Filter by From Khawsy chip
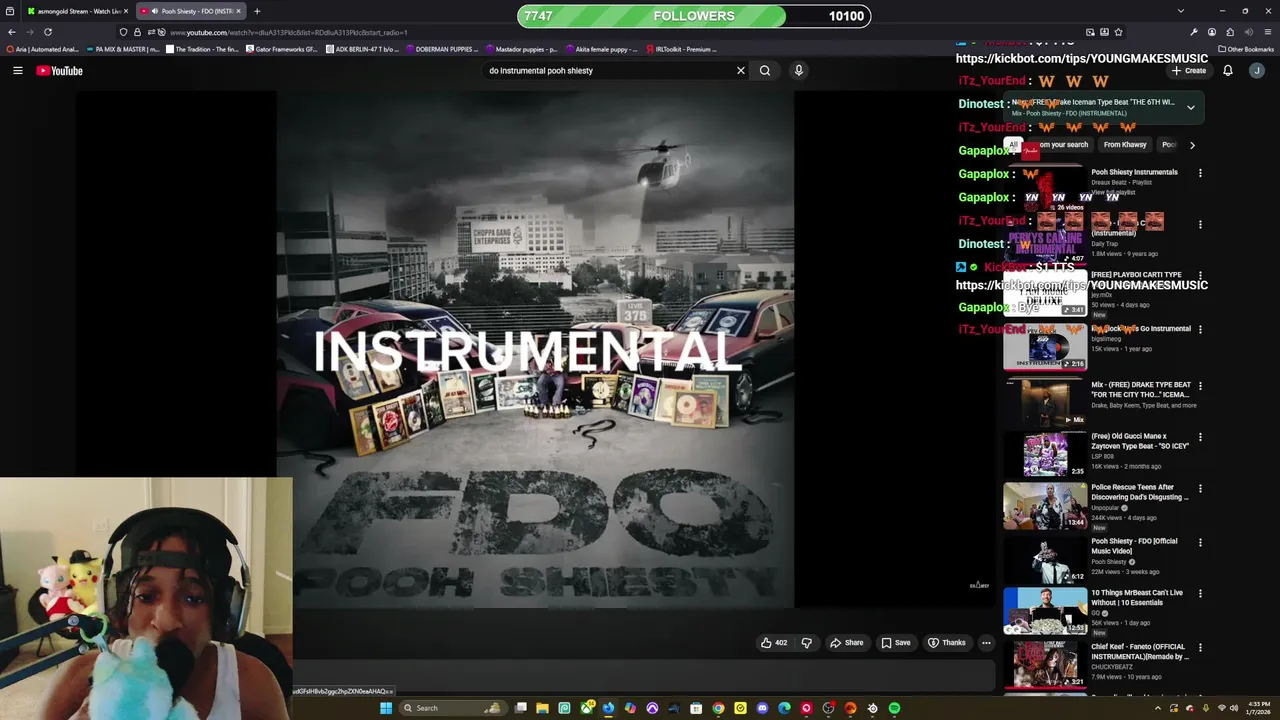 click(x=1125, y=145)
